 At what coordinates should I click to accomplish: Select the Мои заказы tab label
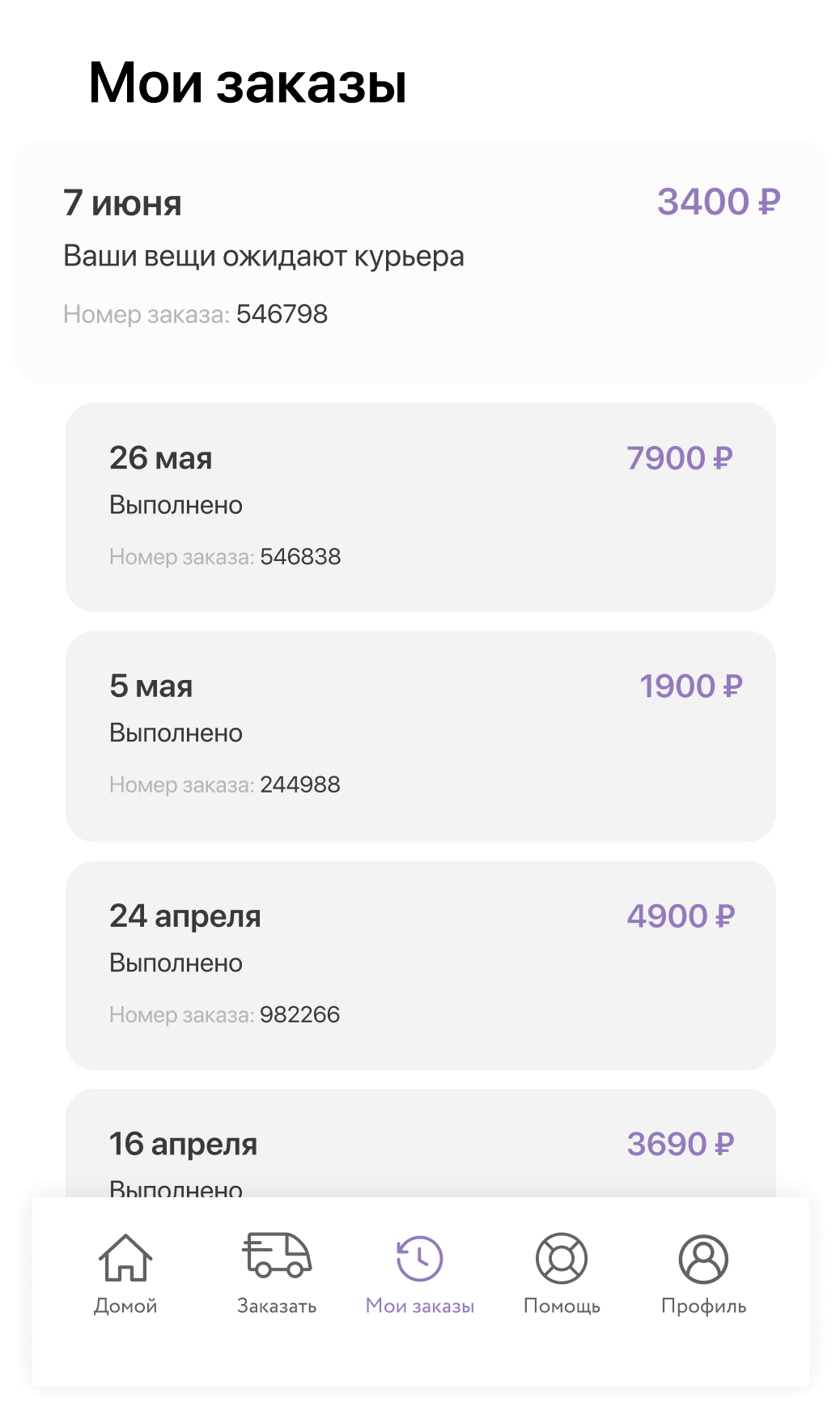[419, 1306]
